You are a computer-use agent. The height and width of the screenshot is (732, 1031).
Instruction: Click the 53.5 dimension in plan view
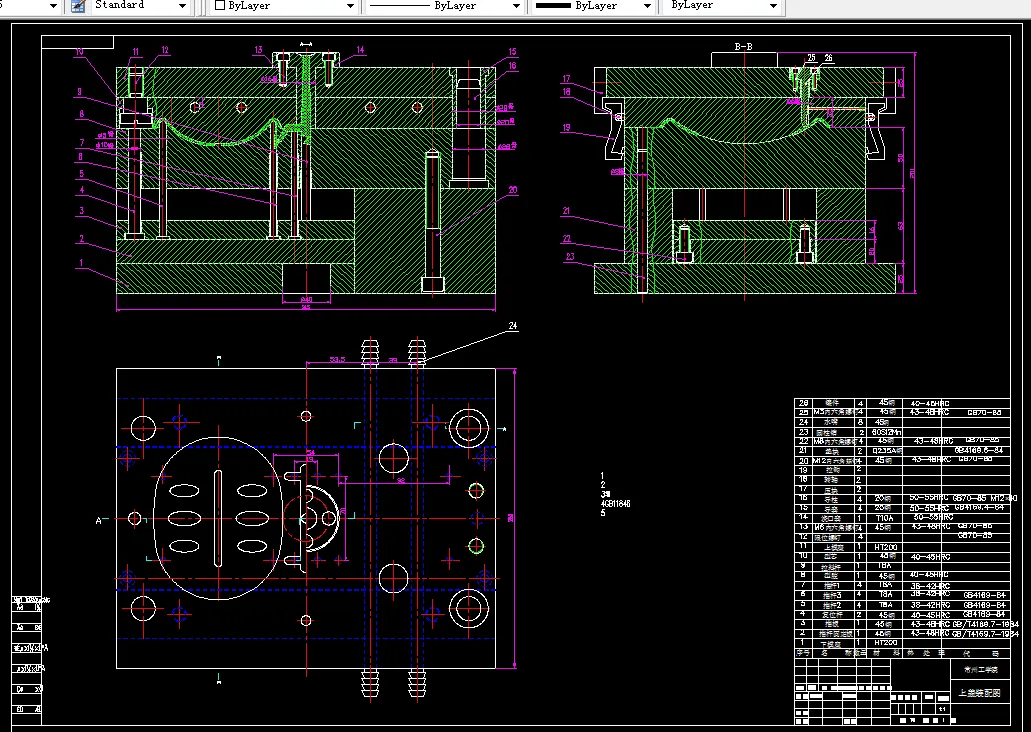tap(337, 358)
